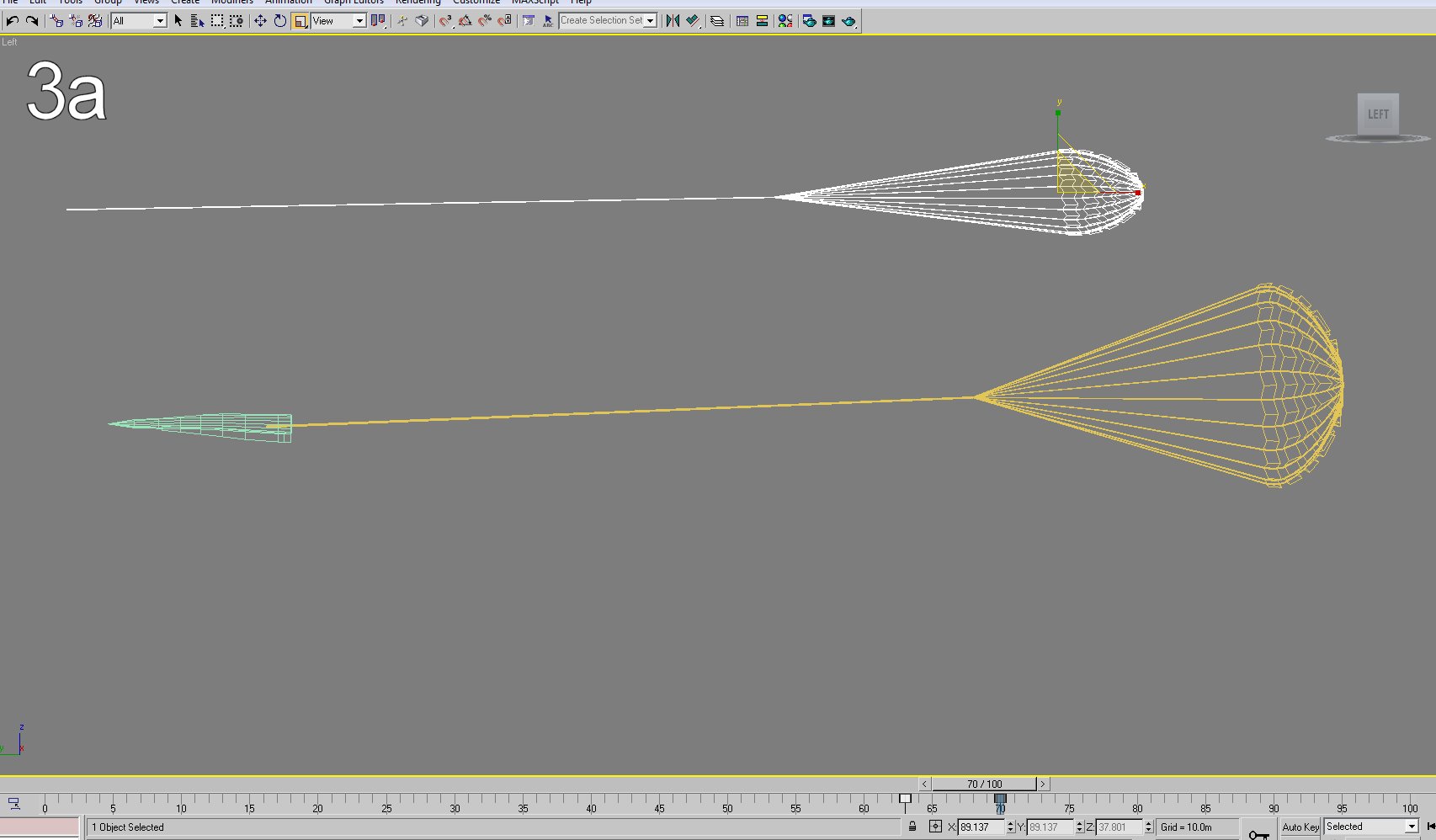This screenshot has width=1436, height=840.
Task: Toggle the 3D Snaps button
Action: (446, 21)
